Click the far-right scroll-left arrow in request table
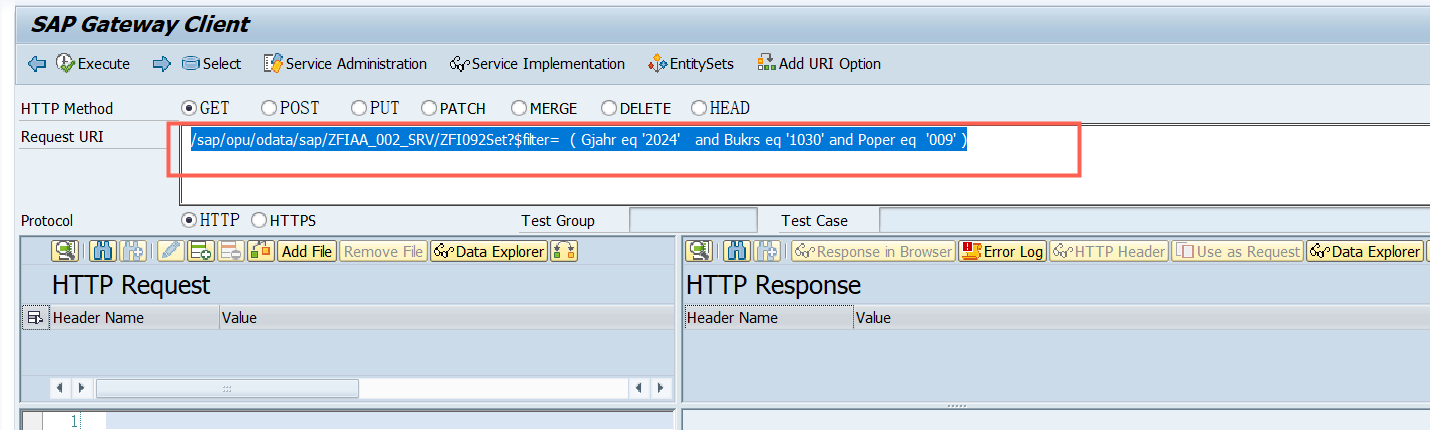Screen dimensions: 1430x430 pos(639,386)
